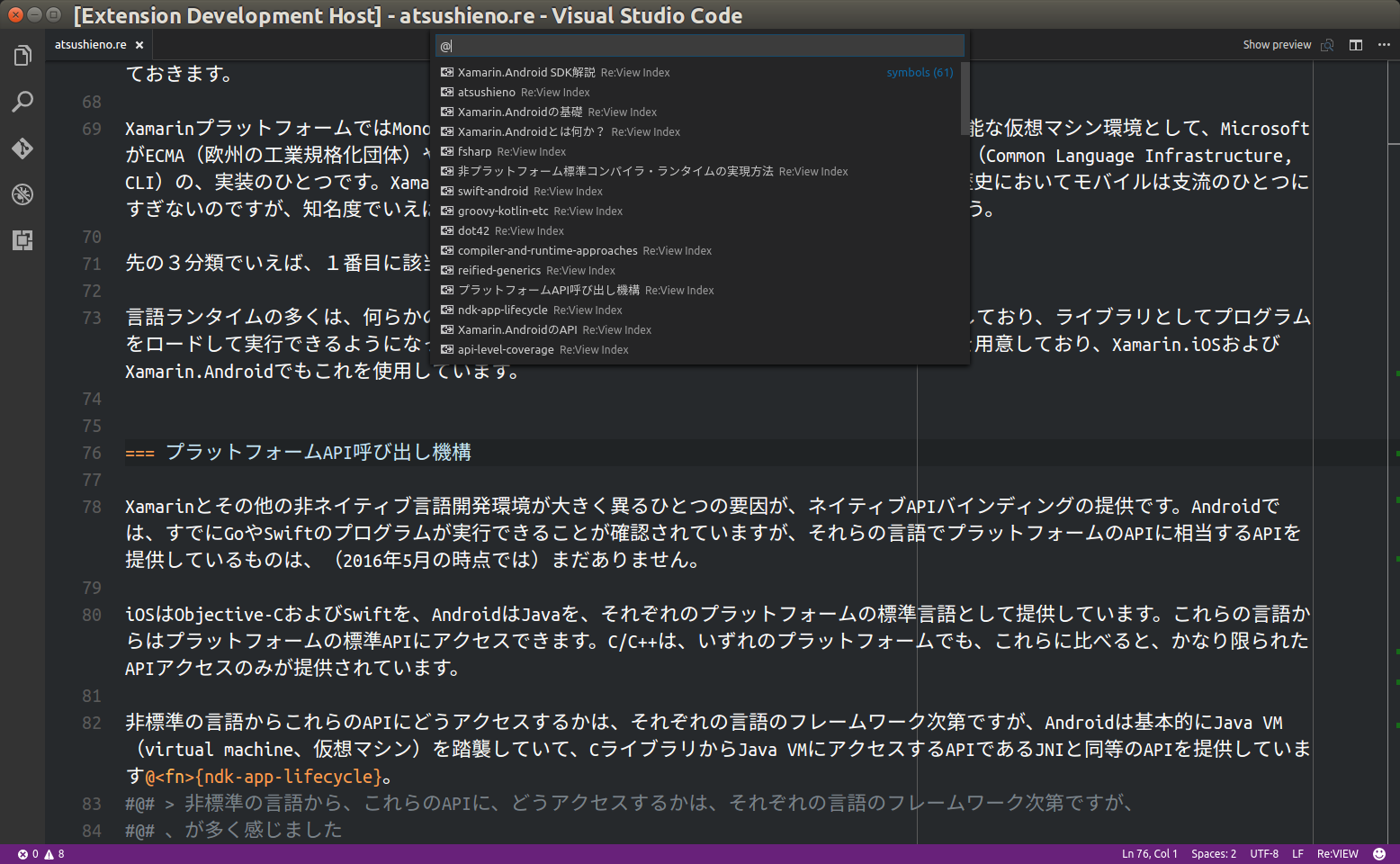Open the Git source control view
The image size is (1400, 864).
tap(22, 148)
